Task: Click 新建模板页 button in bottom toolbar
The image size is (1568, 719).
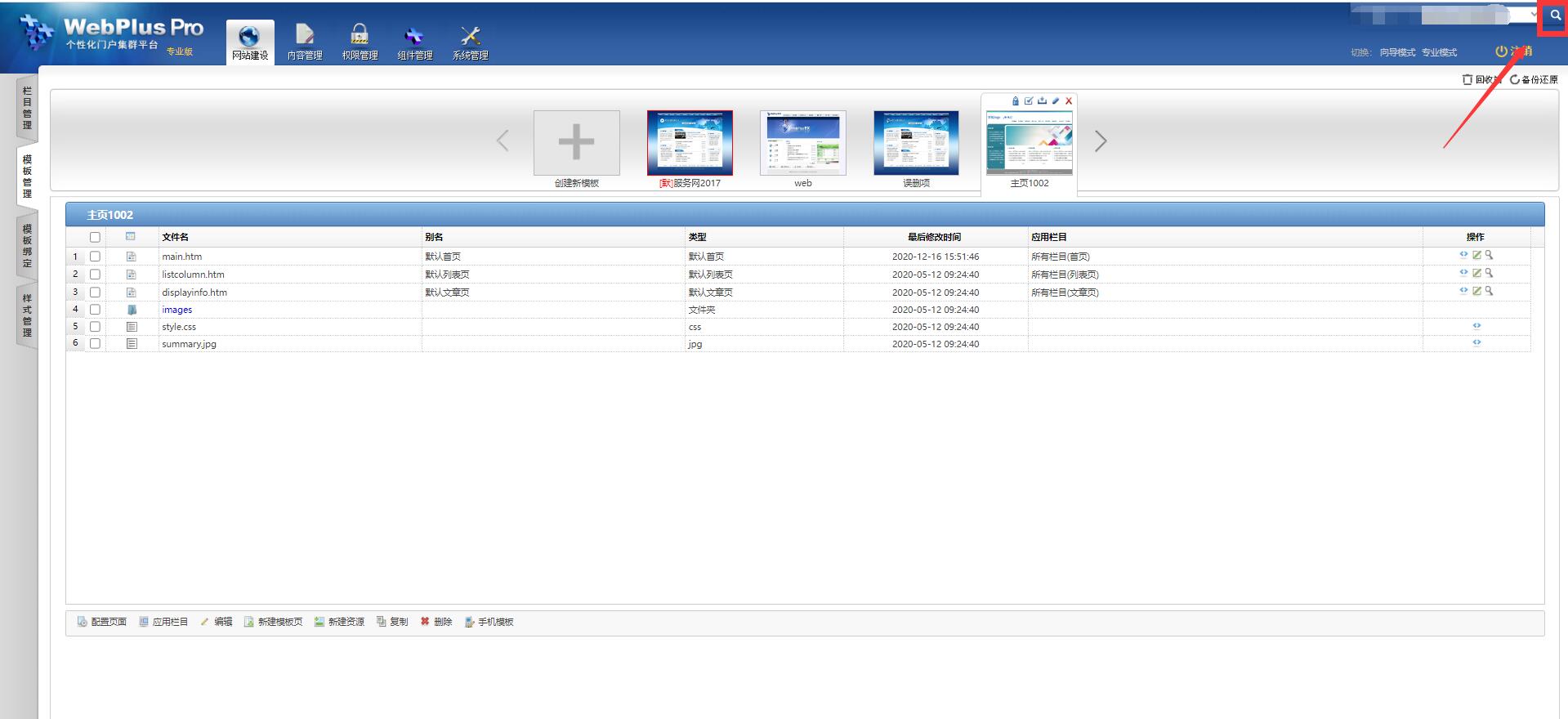Action: (x=273, y=622)
